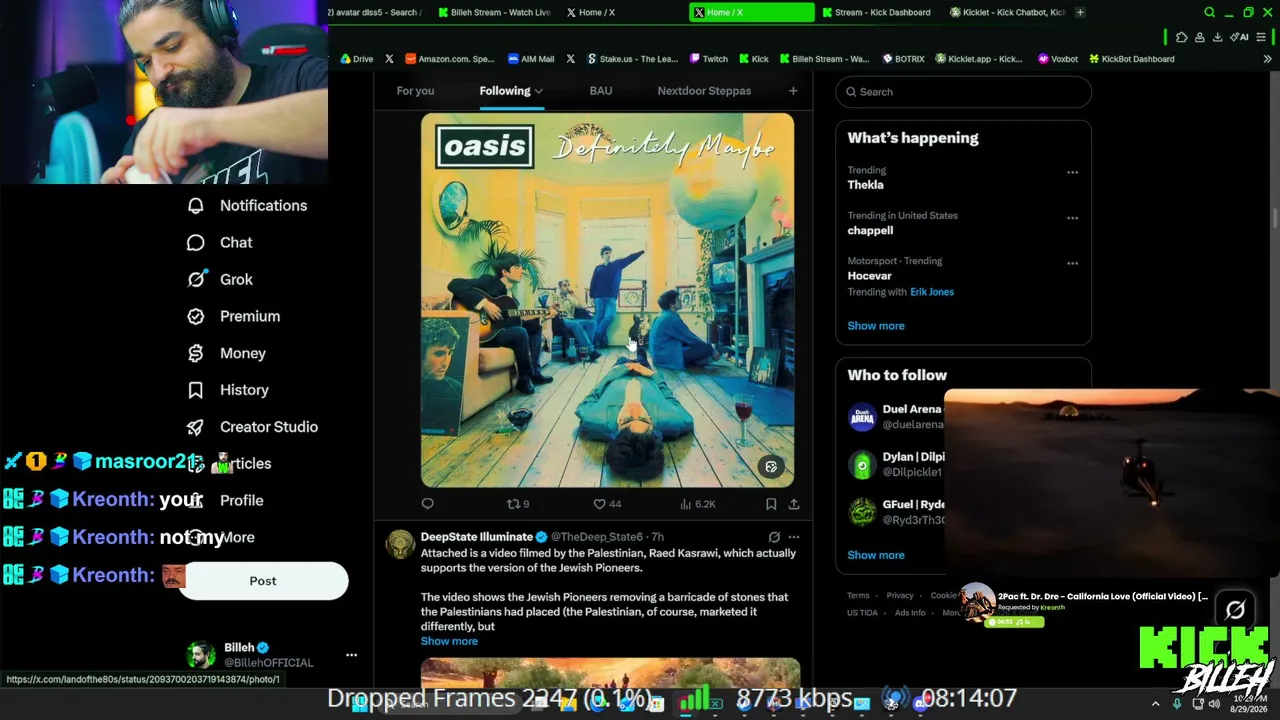Image resolution: width=1280 pixels, height=720 pixels.
Task: Share the Oasis album post
Action: tap(794, 504)
